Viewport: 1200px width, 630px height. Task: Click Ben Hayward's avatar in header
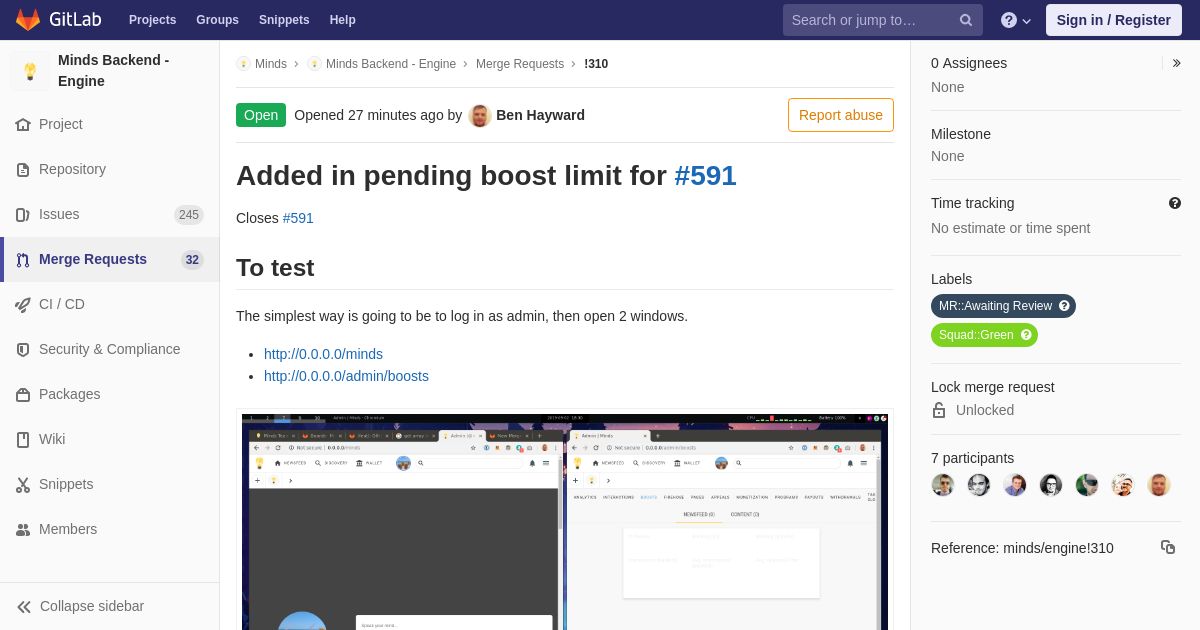(x=480, y=115)
